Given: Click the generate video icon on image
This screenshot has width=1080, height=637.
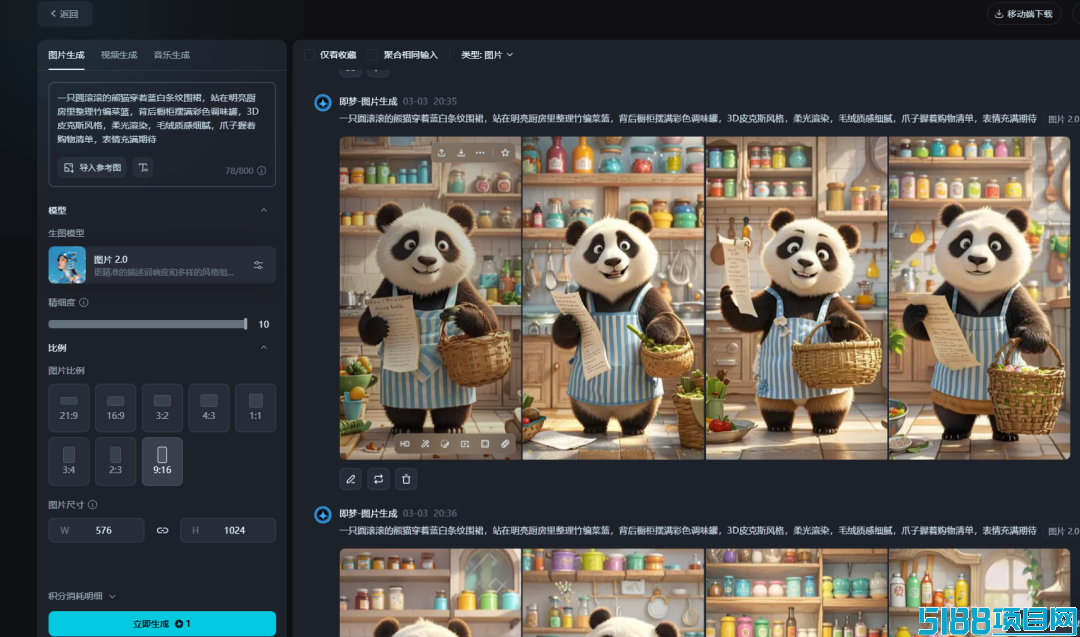Looking at the screenshot, I should tap(465, 444).
